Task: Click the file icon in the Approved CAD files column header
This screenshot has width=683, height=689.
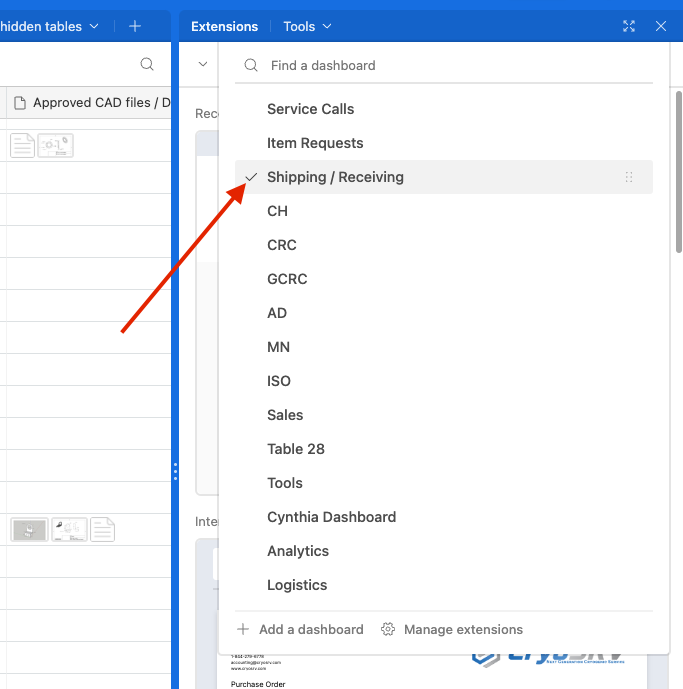Action: tap(20, 103)
